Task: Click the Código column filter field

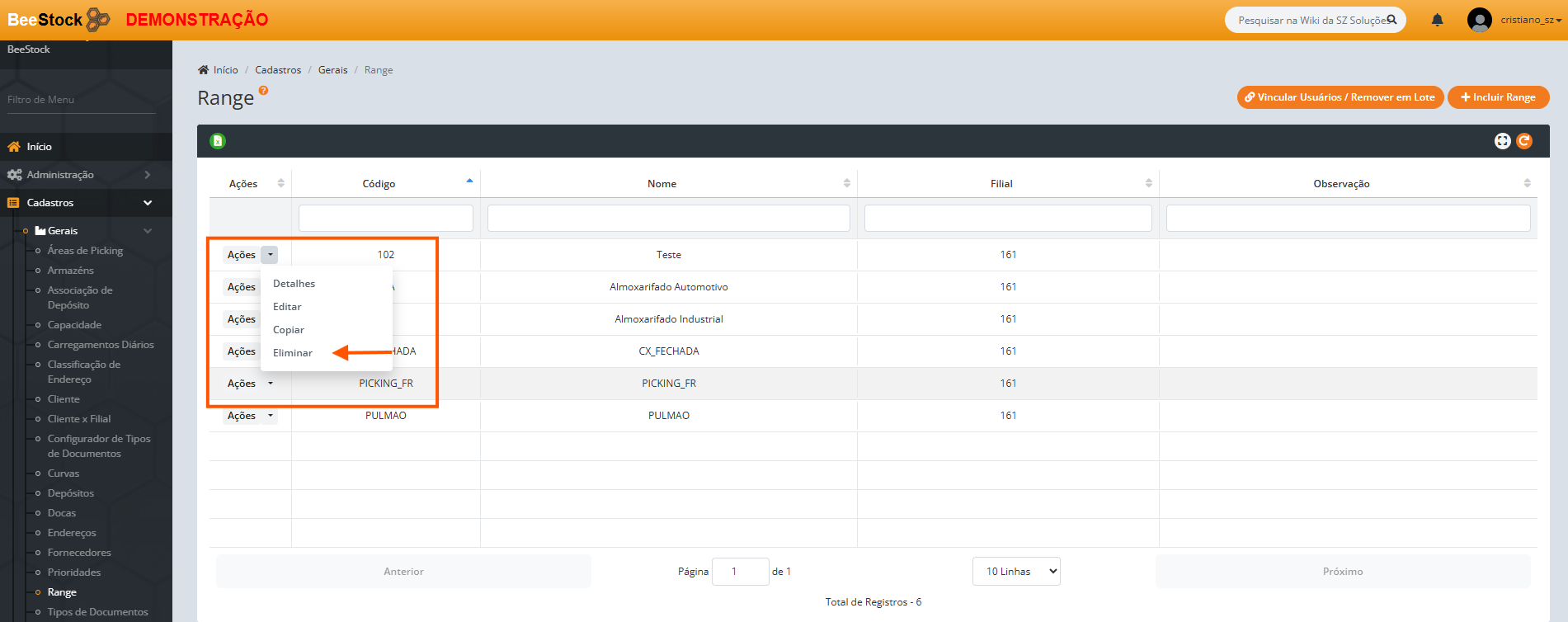Action: pyautogui.click(x=385, y=219)
